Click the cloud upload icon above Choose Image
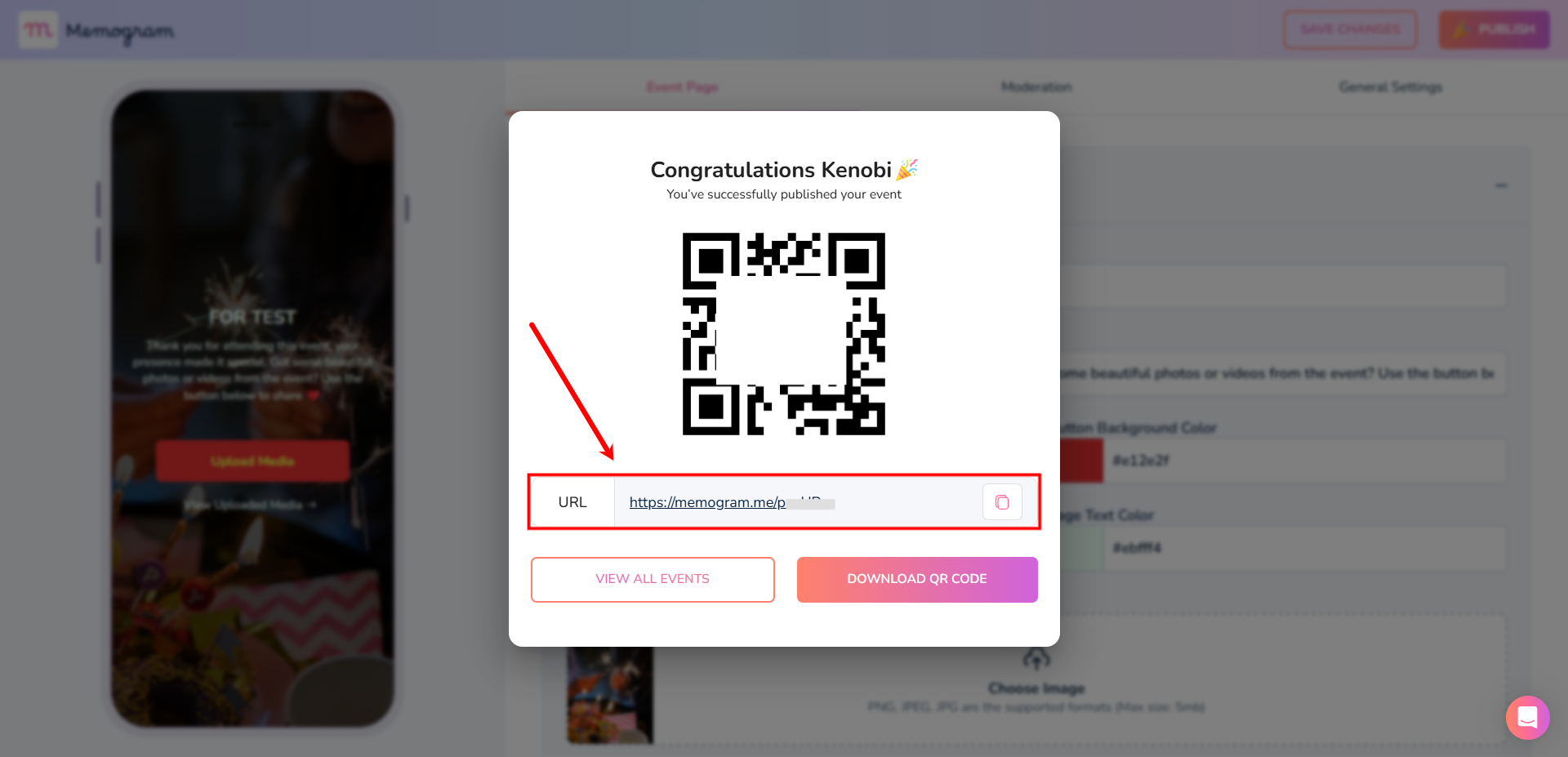 1036,657
